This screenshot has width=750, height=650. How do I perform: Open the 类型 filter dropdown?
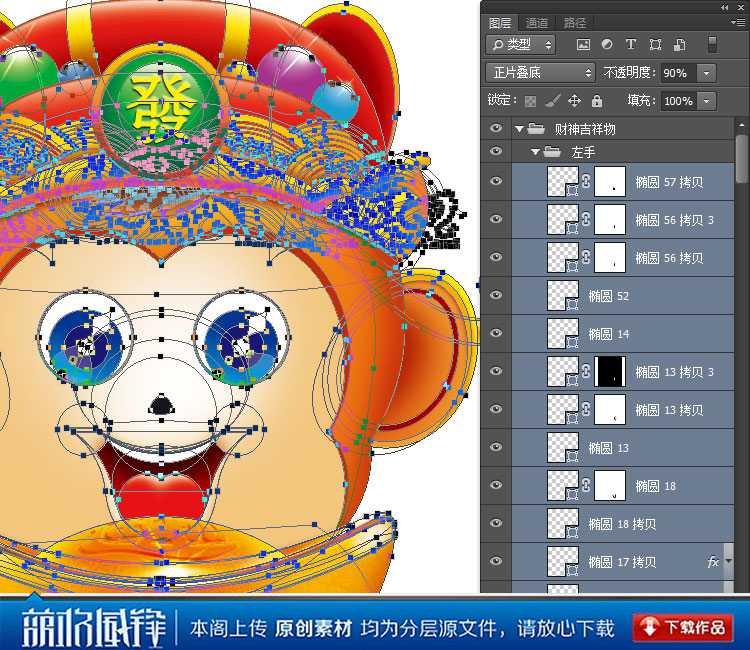click(520, 45)
